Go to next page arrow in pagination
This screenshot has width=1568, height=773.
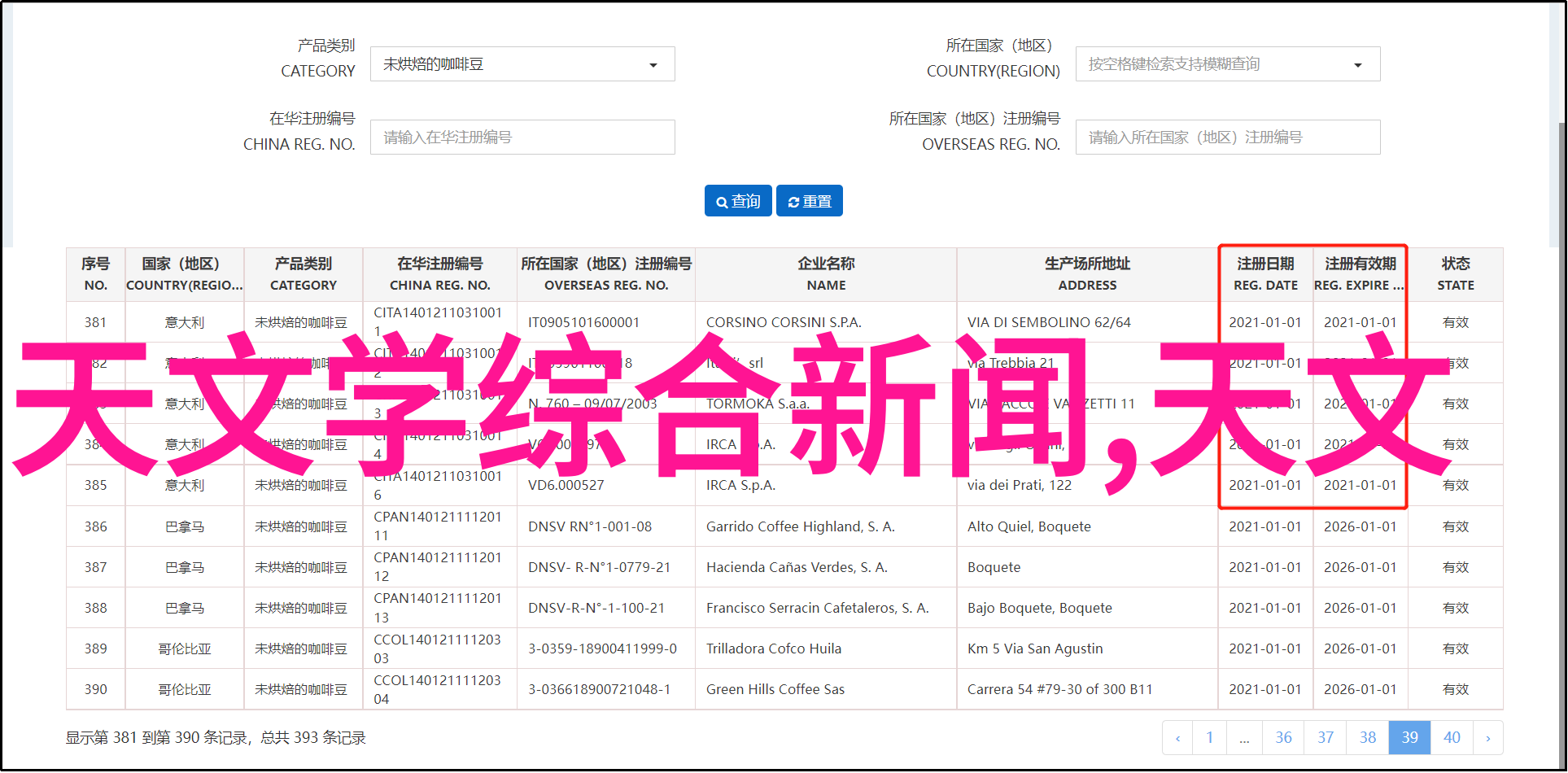click(1488, 738)
